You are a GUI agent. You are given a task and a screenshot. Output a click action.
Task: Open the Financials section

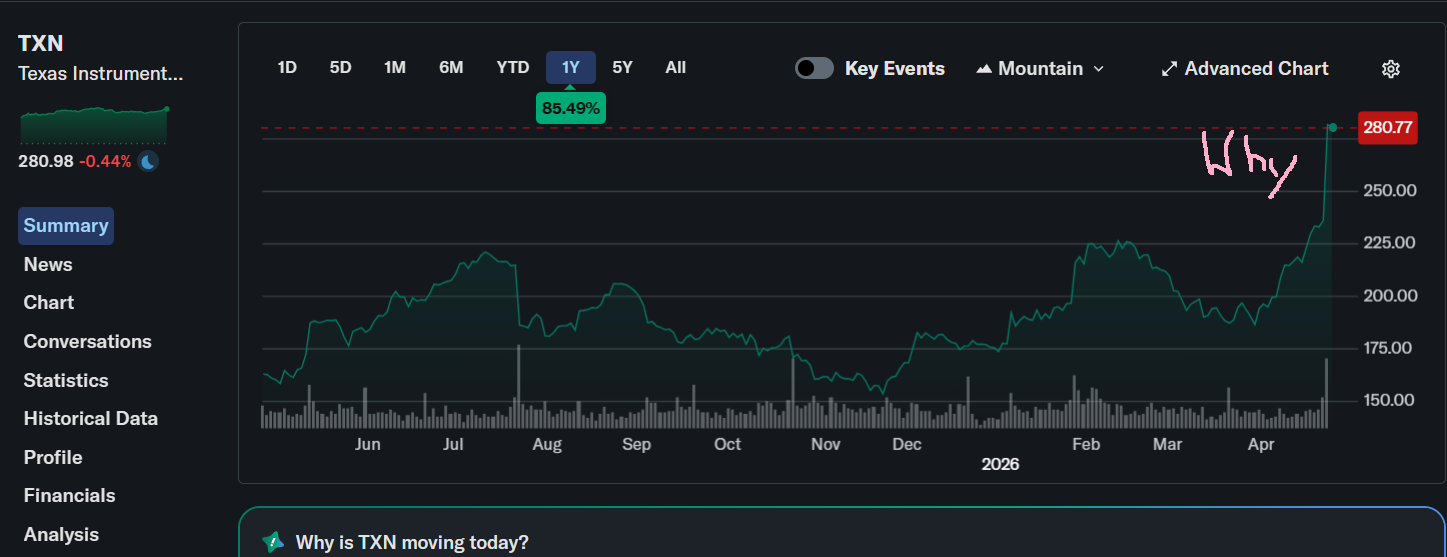click(70, 496)
